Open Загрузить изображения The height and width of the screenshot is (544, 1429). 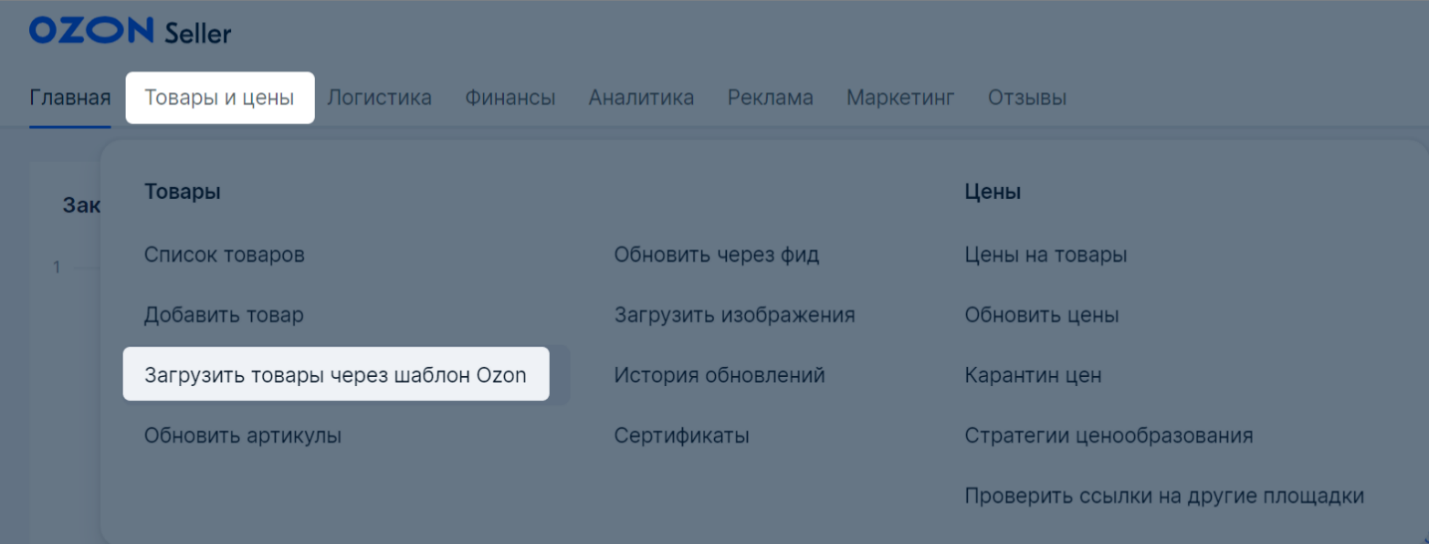[x=735, y=315]
